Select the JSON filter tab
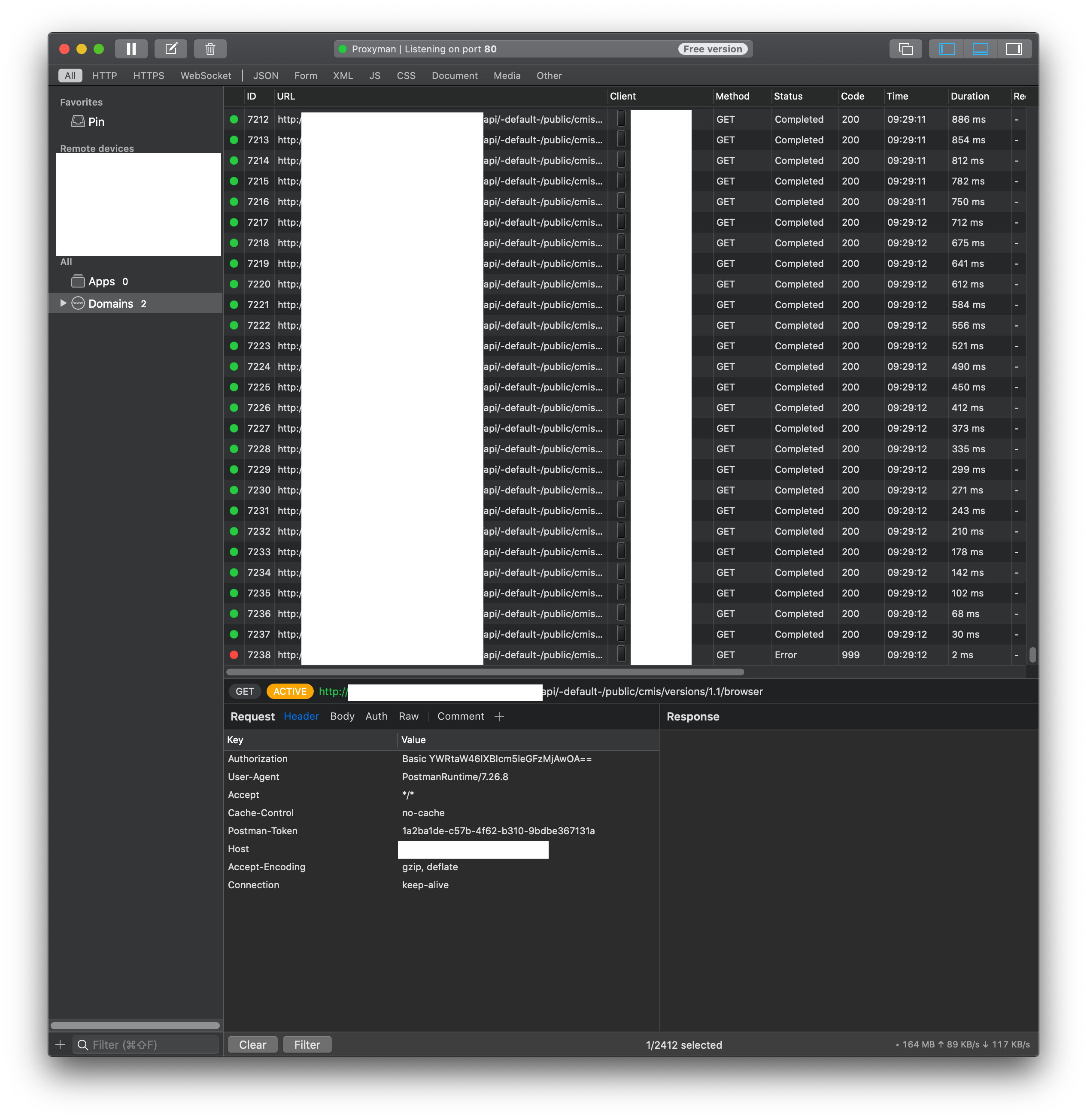This screenshot has width=1087, height=1120. click(x=266, y=76)
